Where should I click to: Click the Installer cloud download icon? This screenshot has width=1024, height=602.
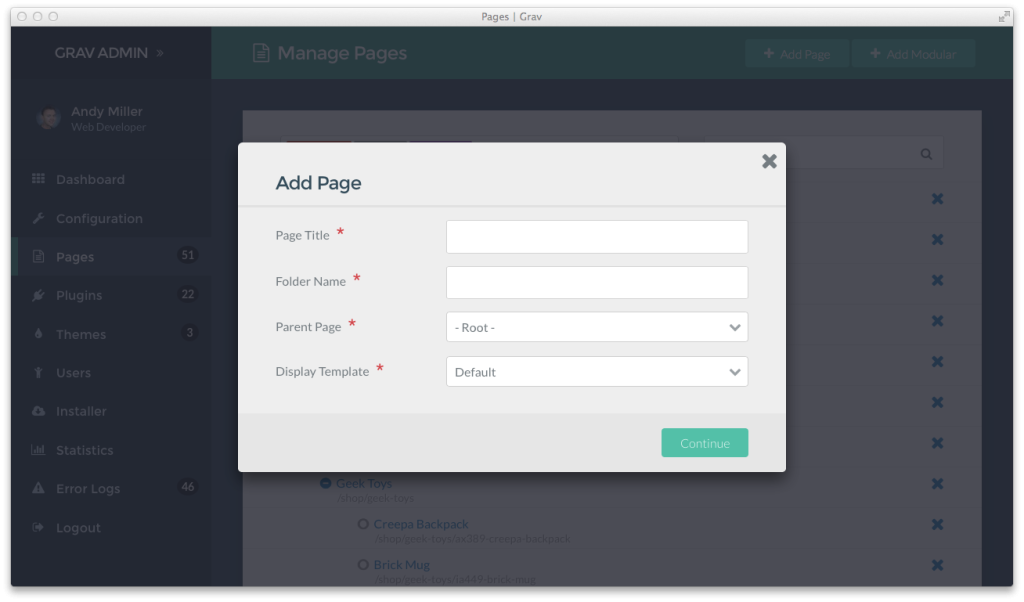point(39,411)
